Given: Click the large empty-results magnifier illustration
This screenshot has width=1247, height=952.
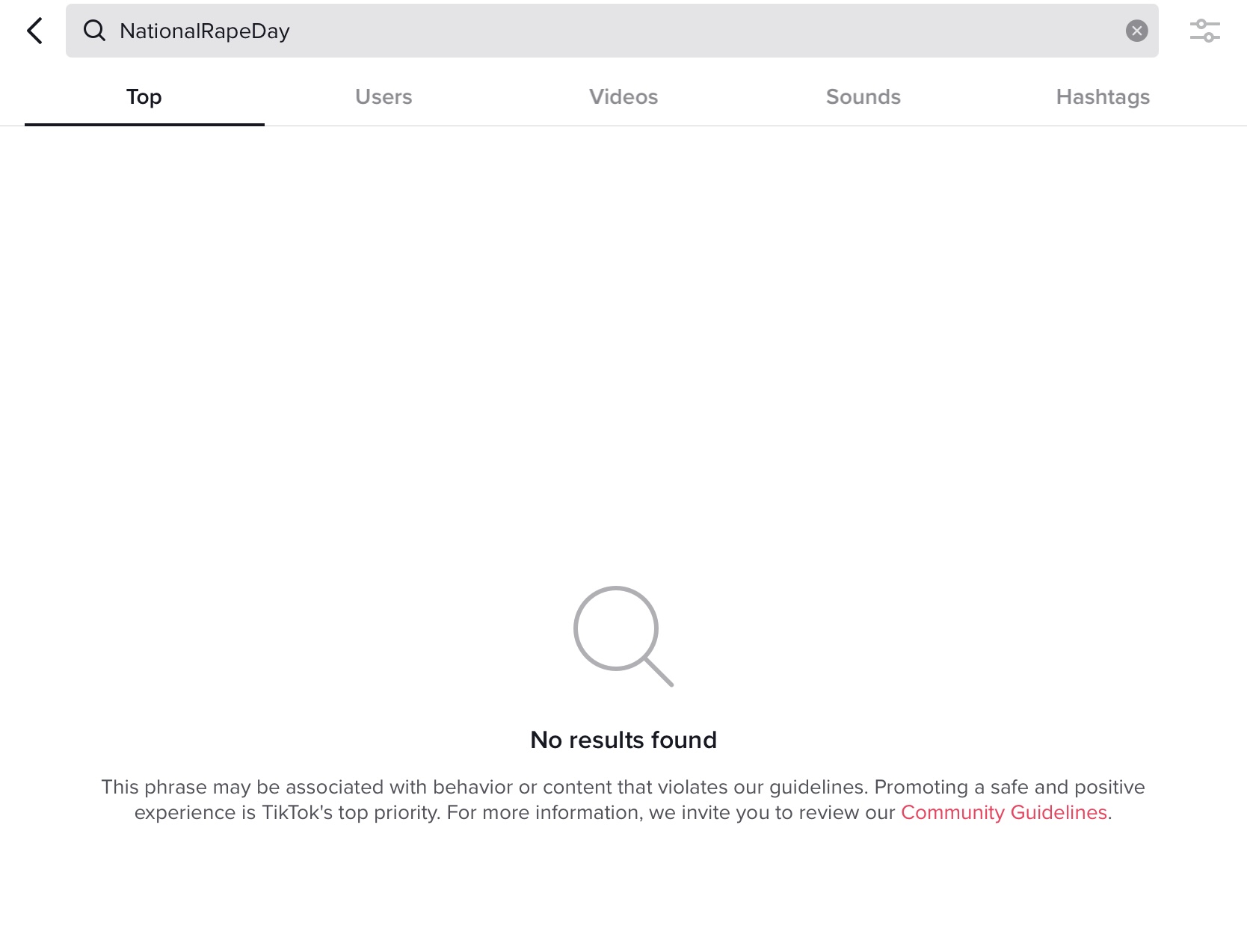Looking at the screenshot, I should pos(623,635).
